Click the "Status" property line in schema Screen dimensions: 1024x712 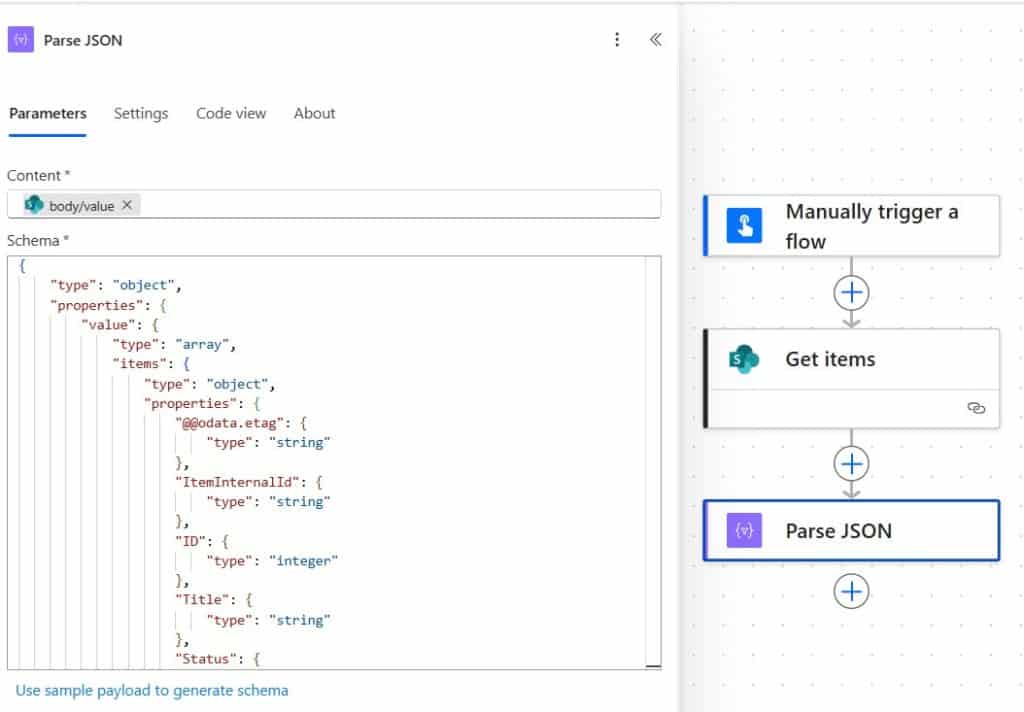pos(217,659)
